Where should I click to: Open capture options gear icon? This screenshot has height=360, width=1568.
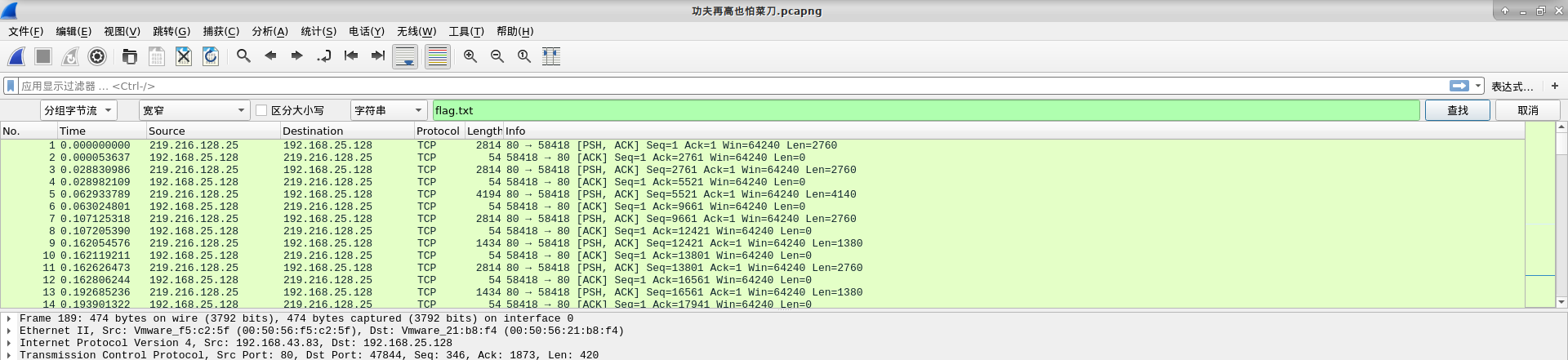pos(97,56)
